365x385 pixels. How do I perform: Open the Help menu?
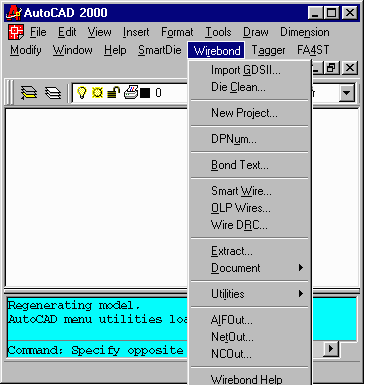point(115,50)
